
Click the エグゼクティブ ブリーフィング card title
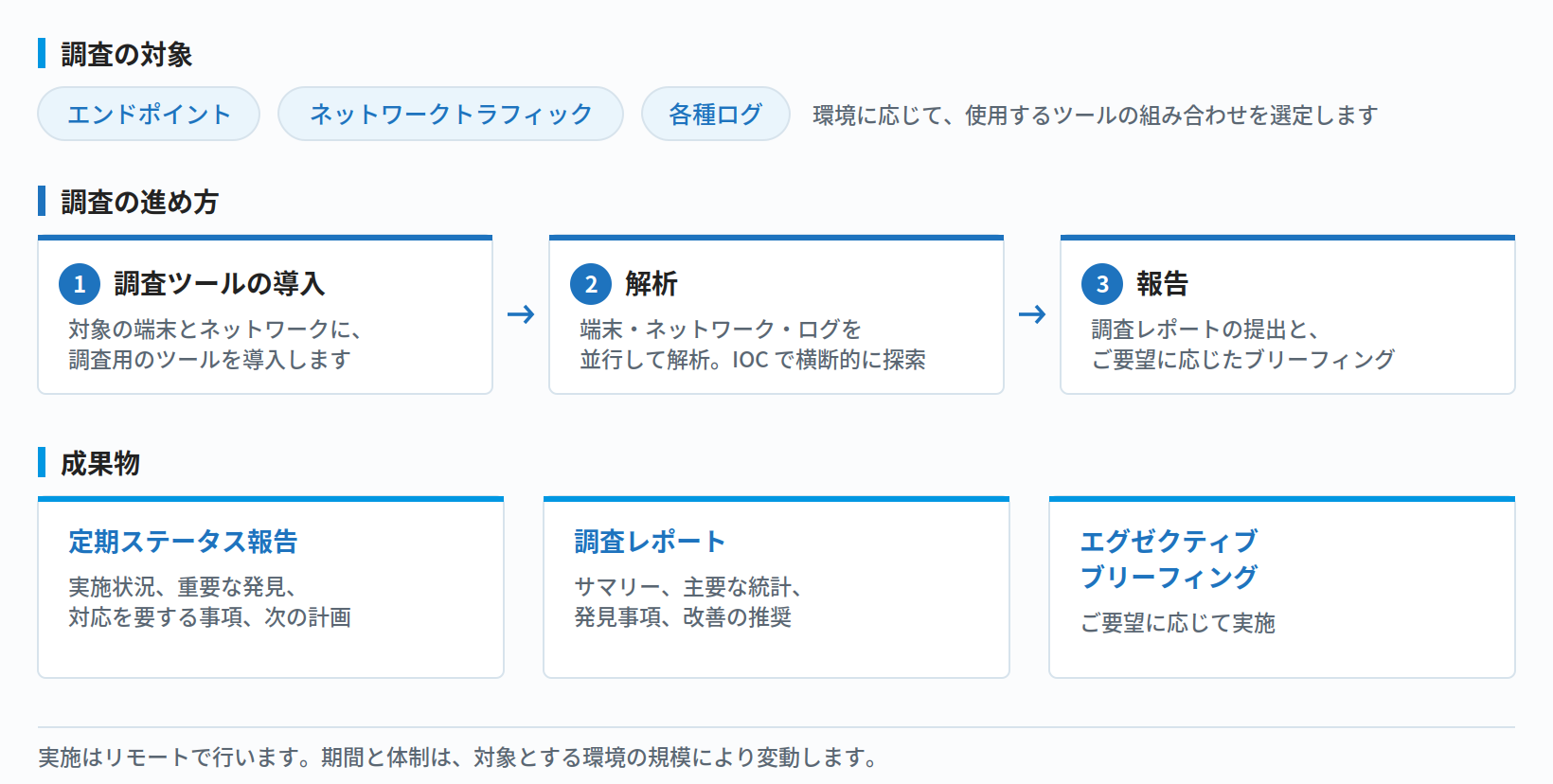1169,559
